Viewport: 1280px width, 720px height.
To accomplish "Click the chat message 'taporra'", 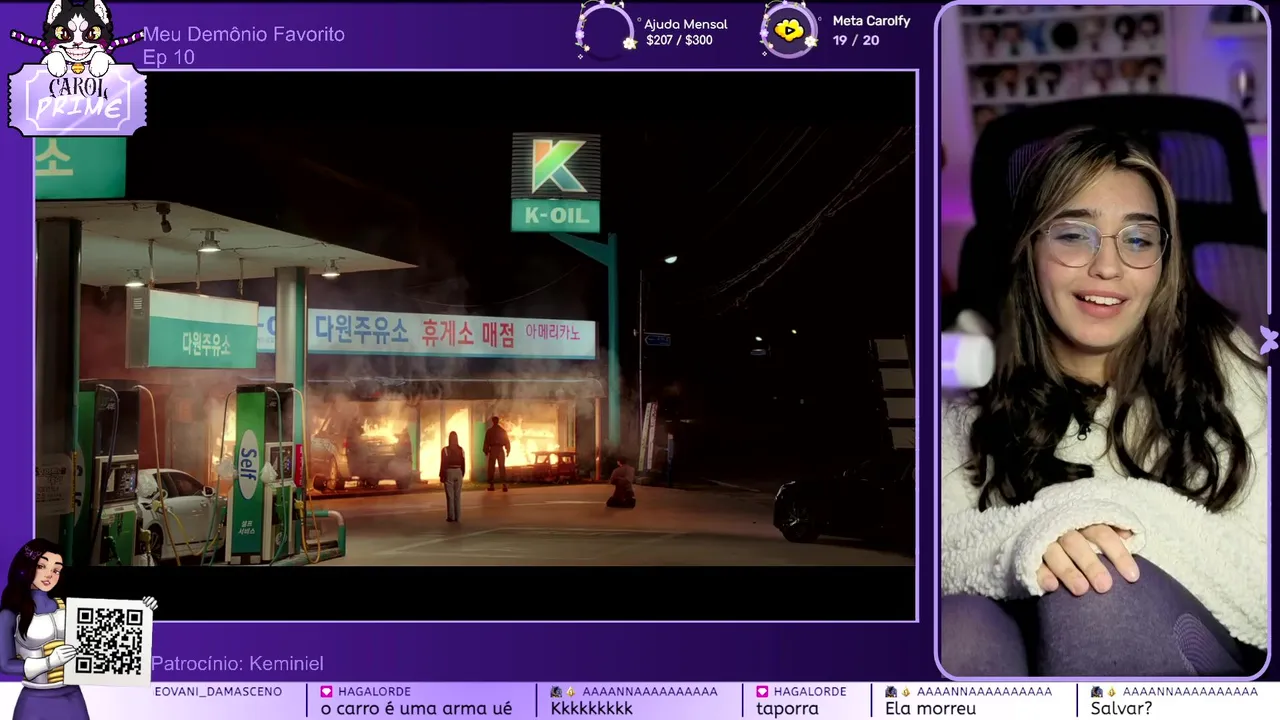I will pyautogui.click(x=787, y=708).
